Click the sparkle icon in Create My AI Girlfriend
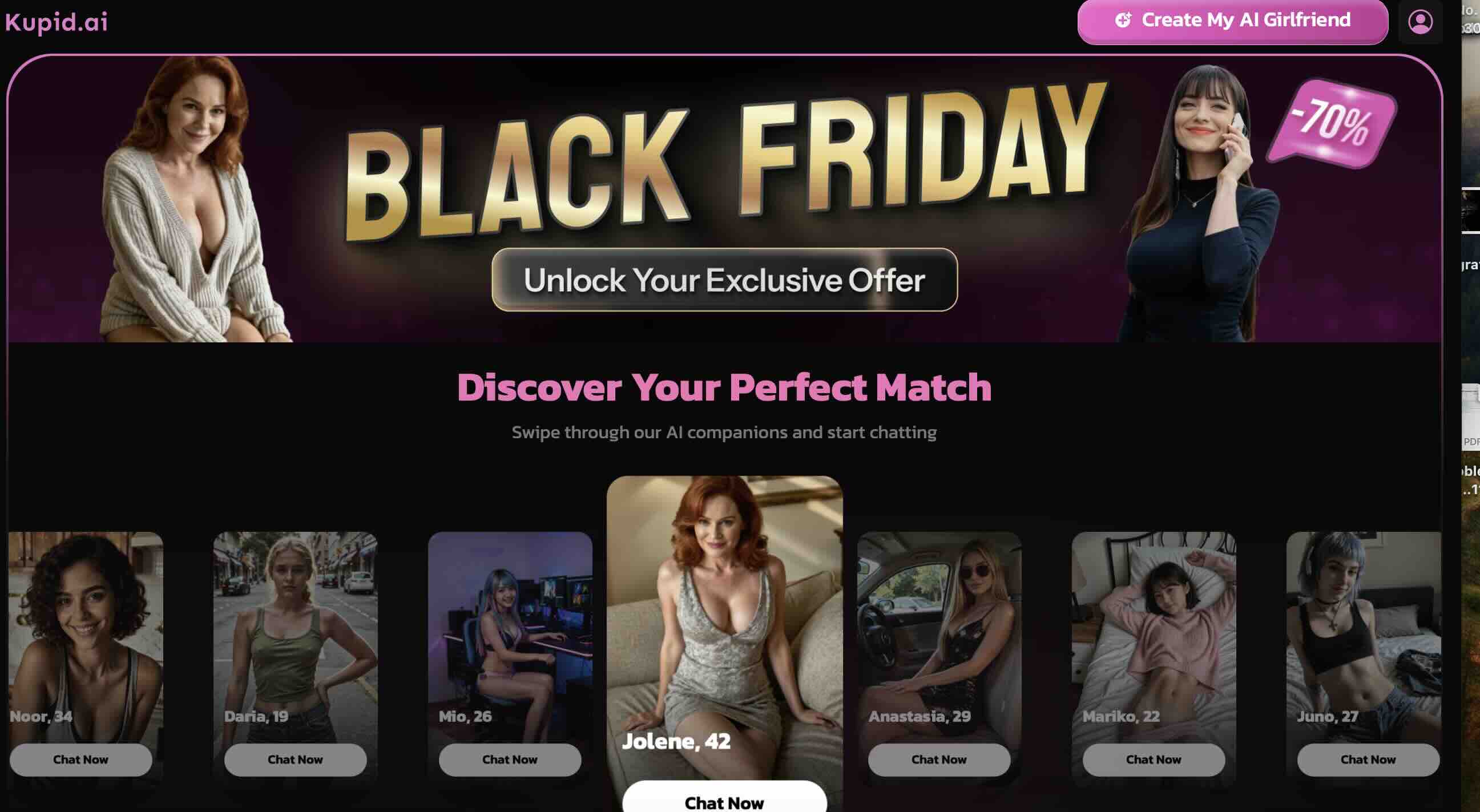1480x812 pixels. 1123,20
